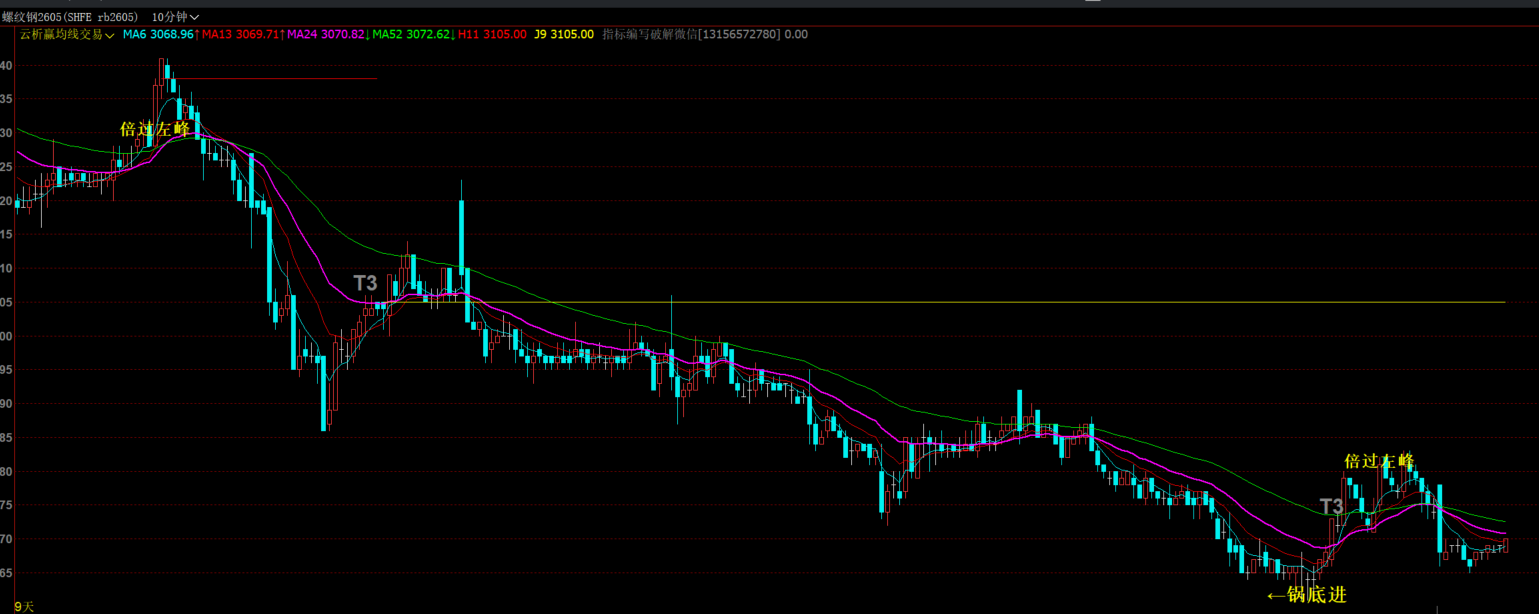1539x614 pixels.
Task: Click the yellow J9 3105.00 value
Action: 564,34
